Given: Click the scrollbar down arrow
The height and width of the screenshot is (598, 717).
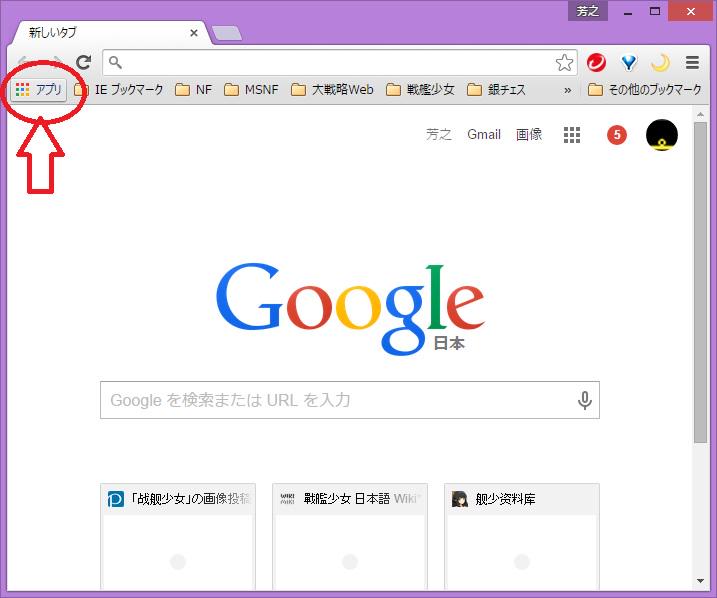Looking at the screenshot, I should [x=700, y=581].
